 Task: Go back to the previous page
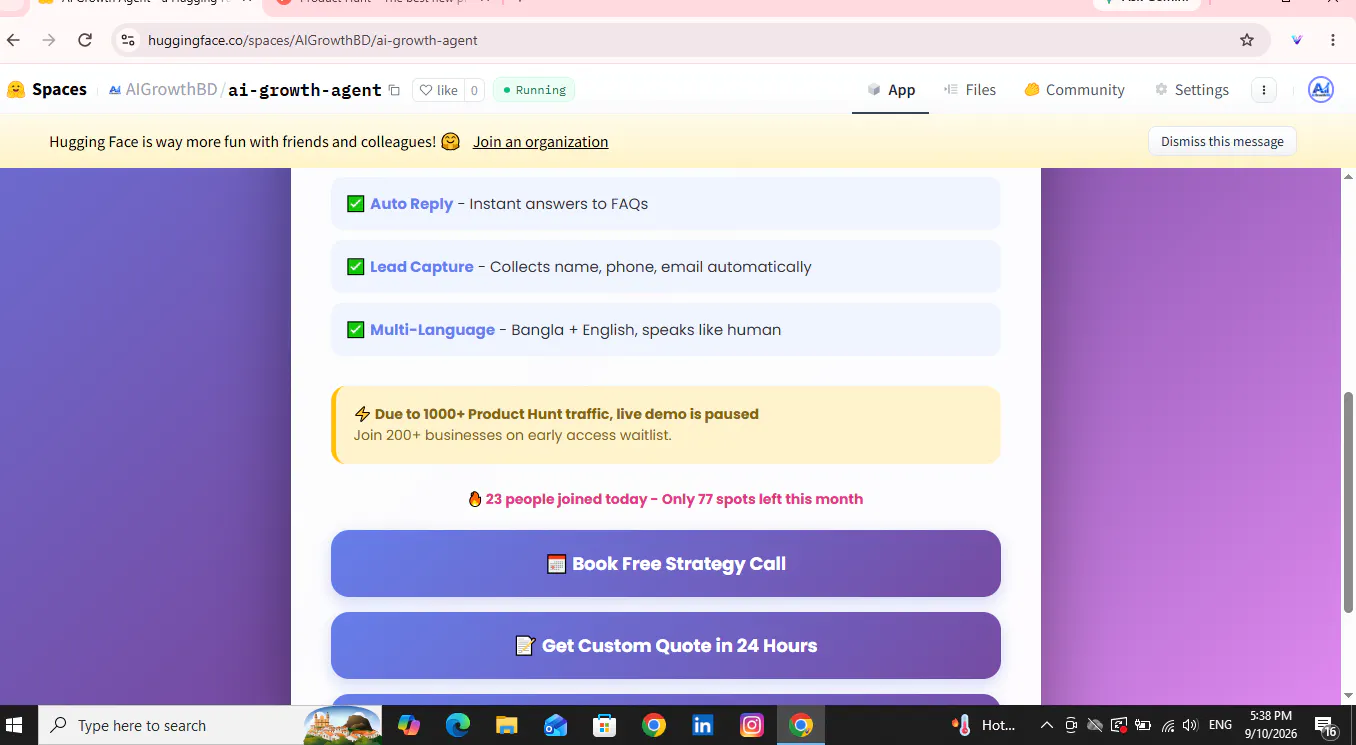tap(14, 40)
